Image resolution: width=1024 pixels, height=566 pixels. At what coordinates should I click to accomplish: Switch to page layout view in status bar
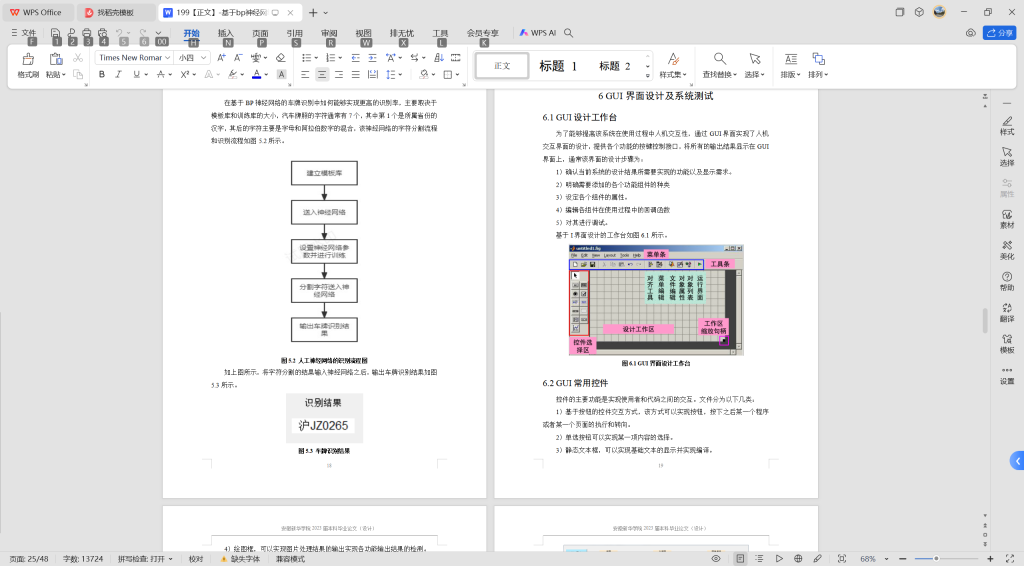(x=740, y=559)
